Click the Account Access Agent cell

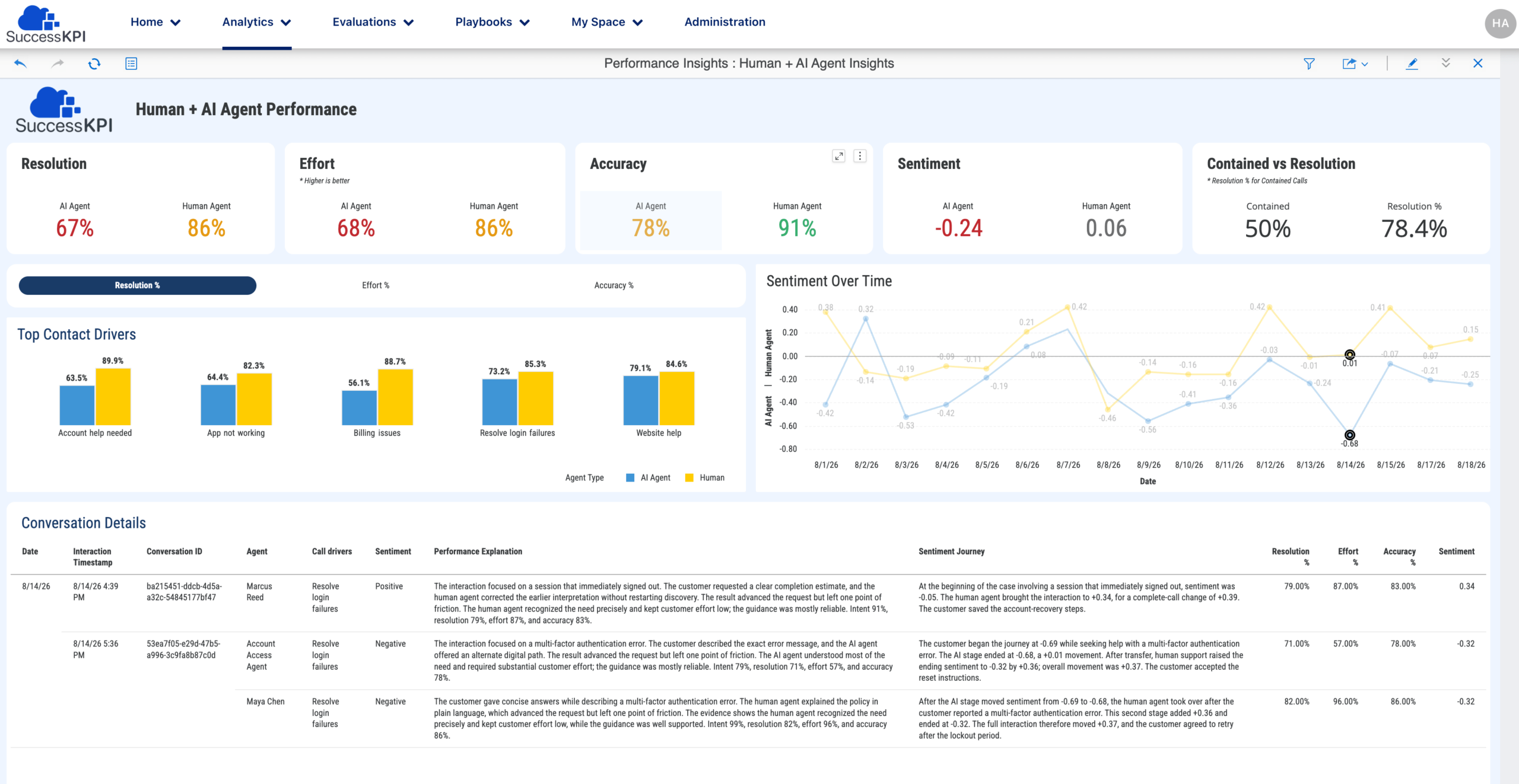261,655
